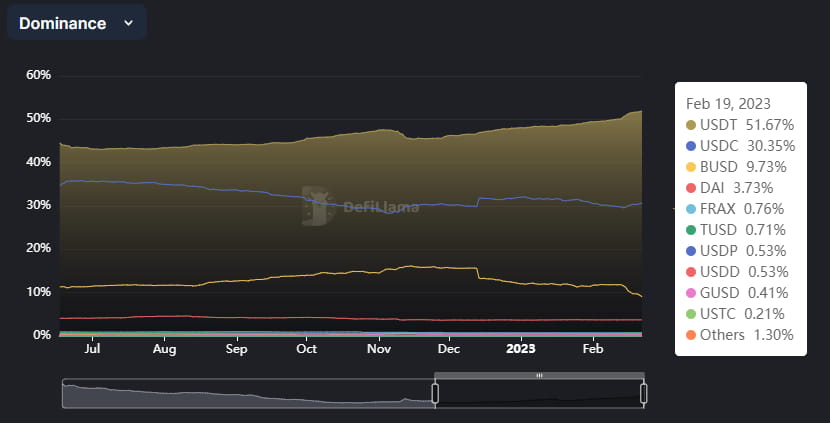
Task: Click the 'USTC 0.21%' tooltip entry
Action: click(x=735, y=314)
